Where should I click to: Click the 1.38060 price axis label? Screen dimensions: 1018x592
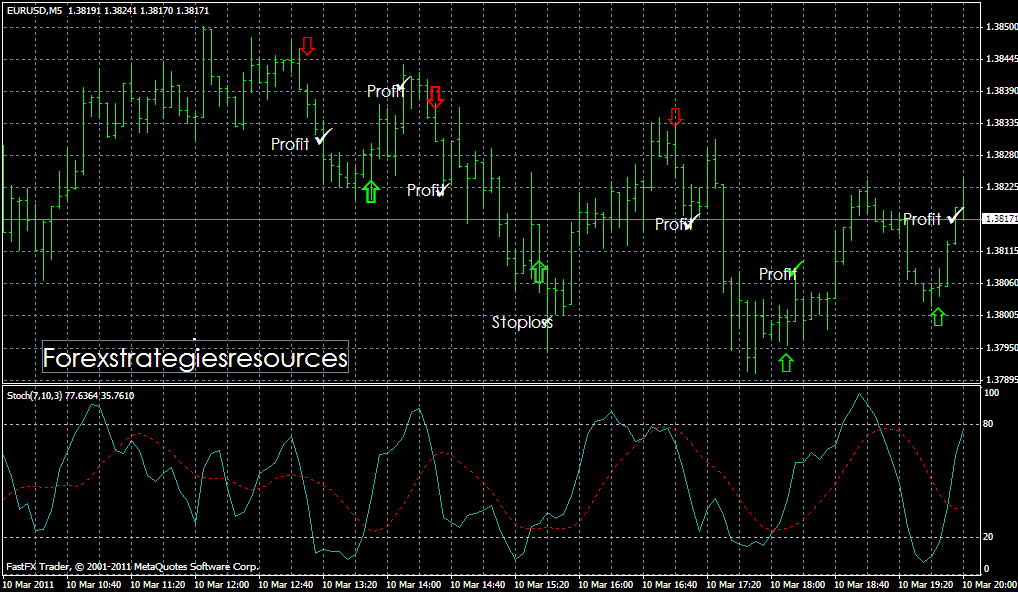pyautogui.click(x=1001, y=283)
